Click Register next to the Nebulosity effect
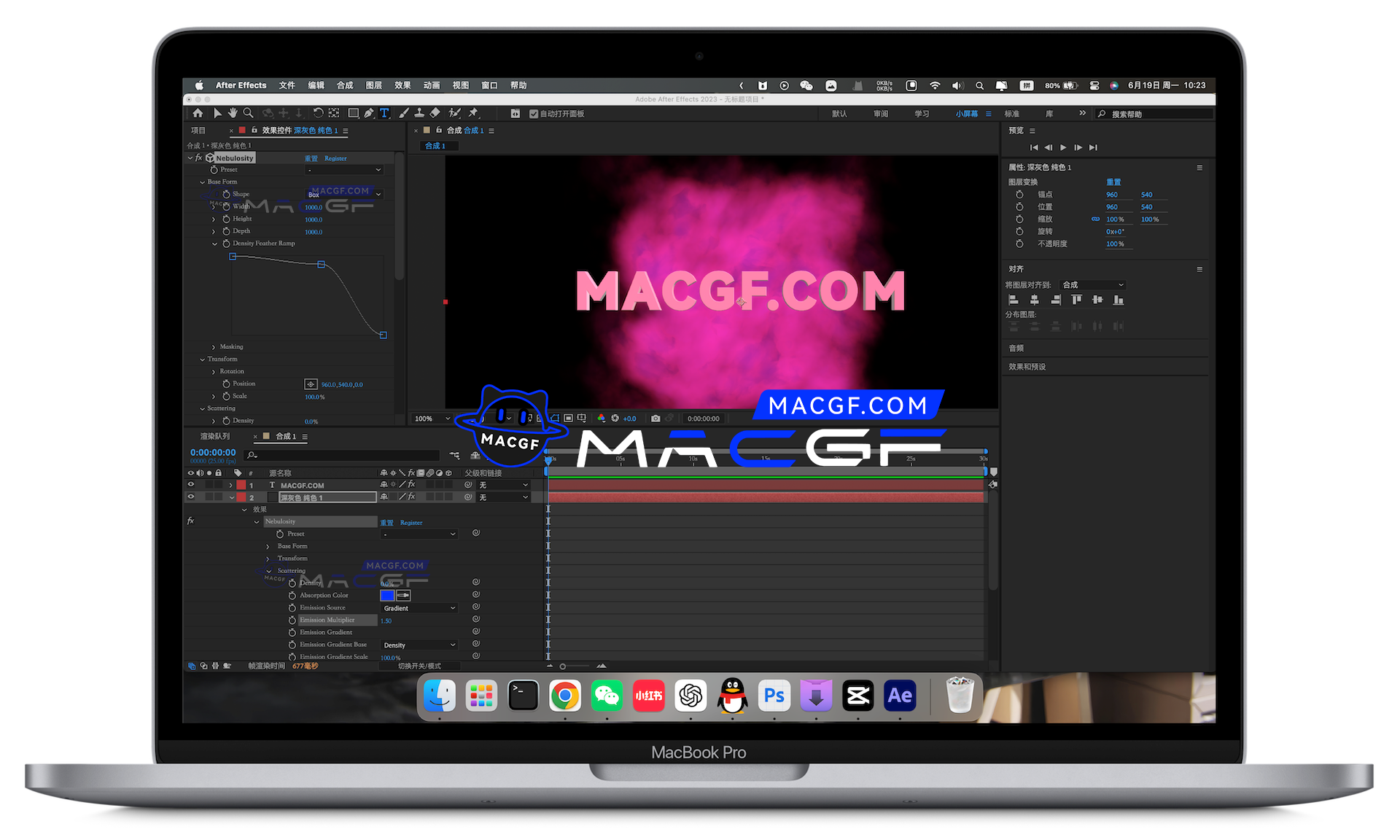Image resolution: width=1400 pixels, height=840 pixels. point(335,158)
